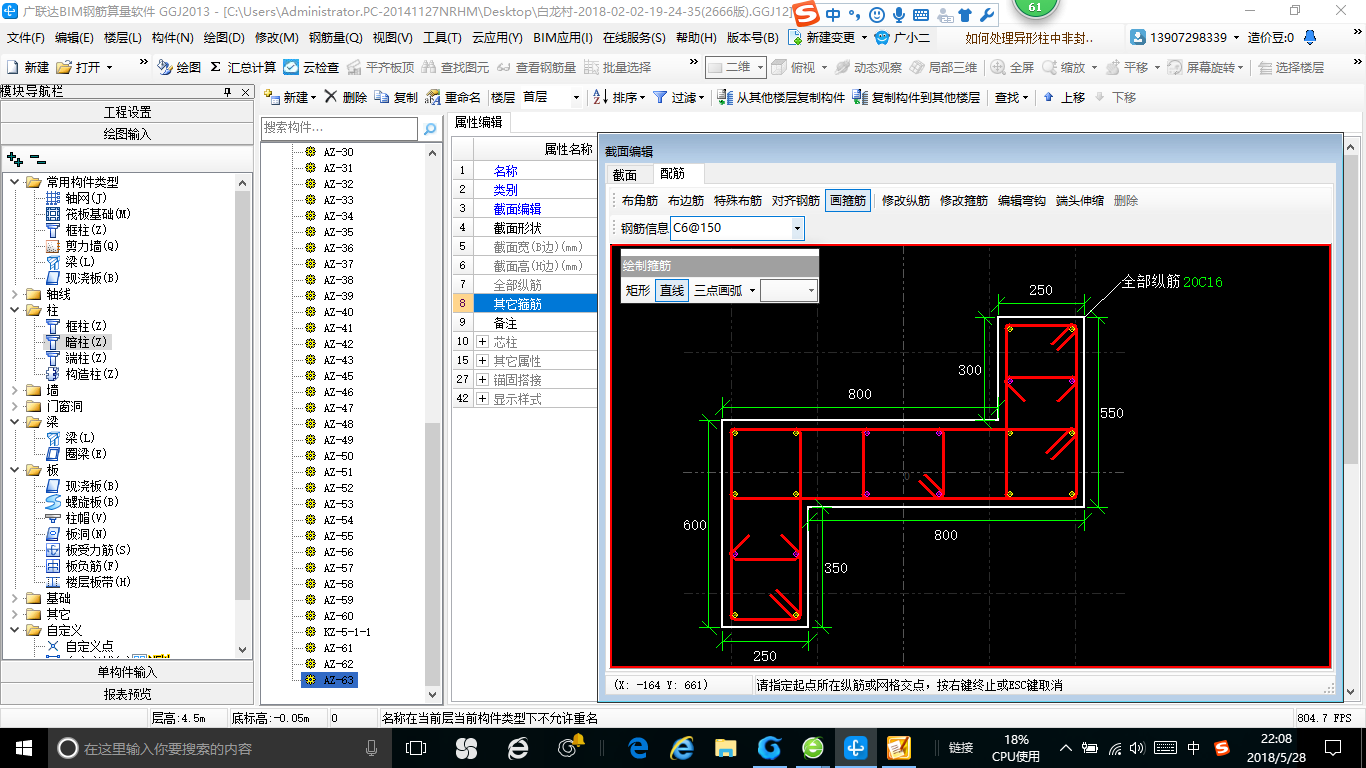Viewport: 1366px width, 768px height.
Task: Switch to the 截面 tab
Action: click(x=625, y=174)
